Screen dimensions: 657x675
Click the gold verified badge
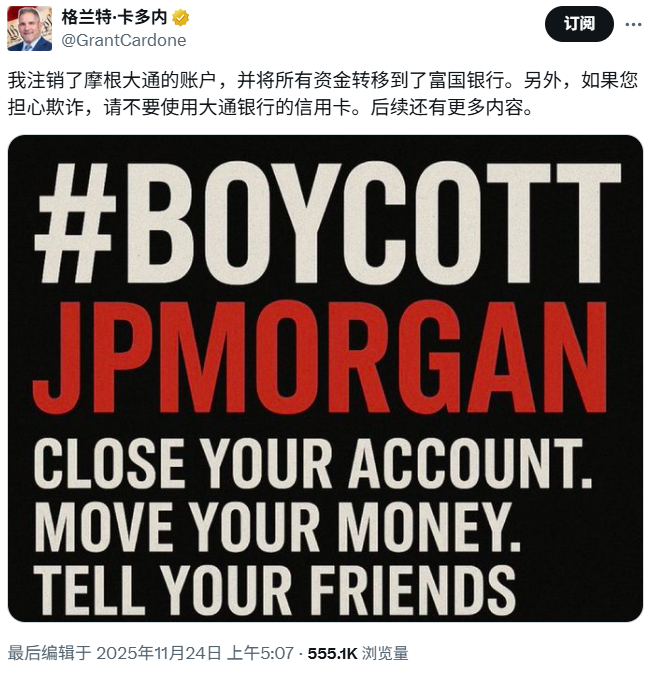(x=181, y=18)
